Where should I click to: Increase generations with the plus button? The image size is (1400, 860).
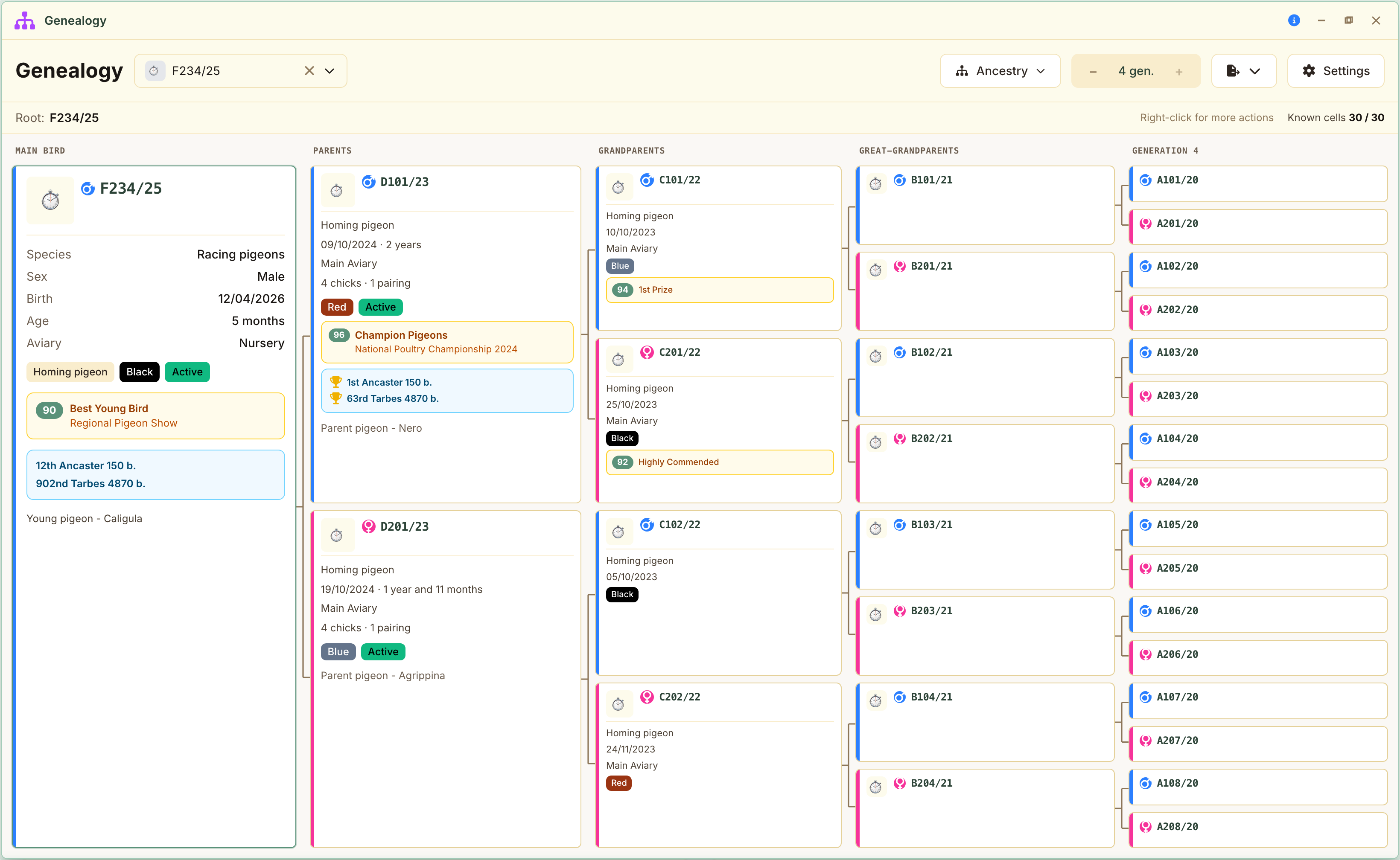tap(1178, 72)
